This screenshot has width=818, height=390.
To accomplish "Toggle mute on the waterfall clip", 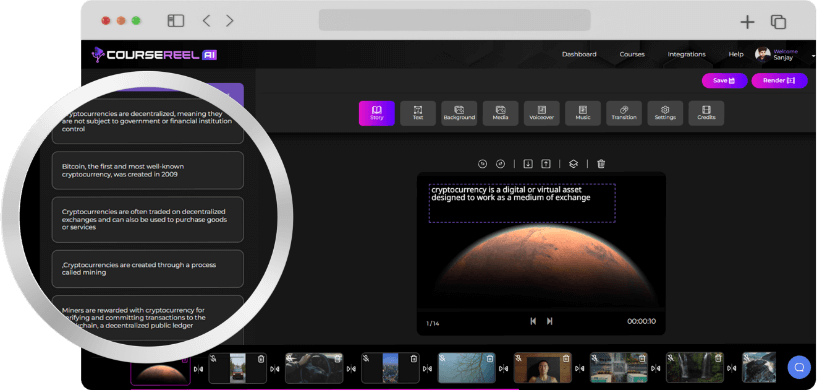I will tap(671, 359).
